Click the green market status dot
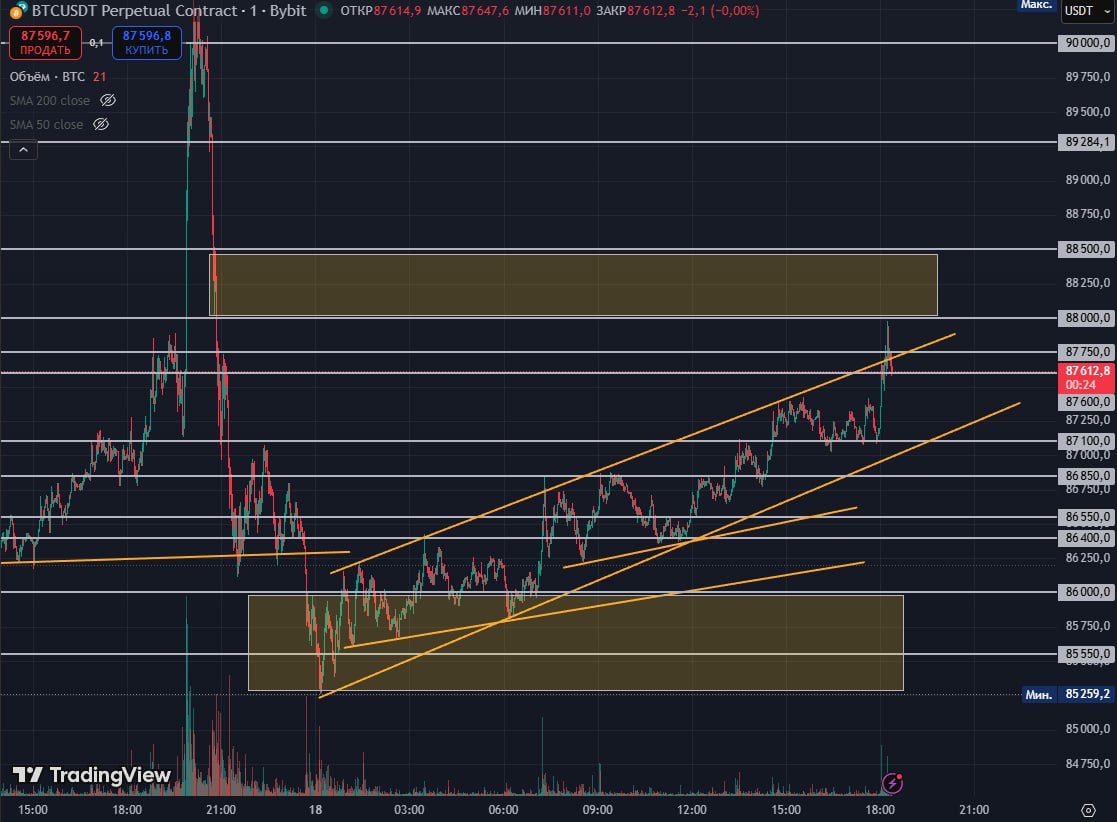Image resolution: width=1117 pixels, height=822 pixels. click(x=323, y=11)
